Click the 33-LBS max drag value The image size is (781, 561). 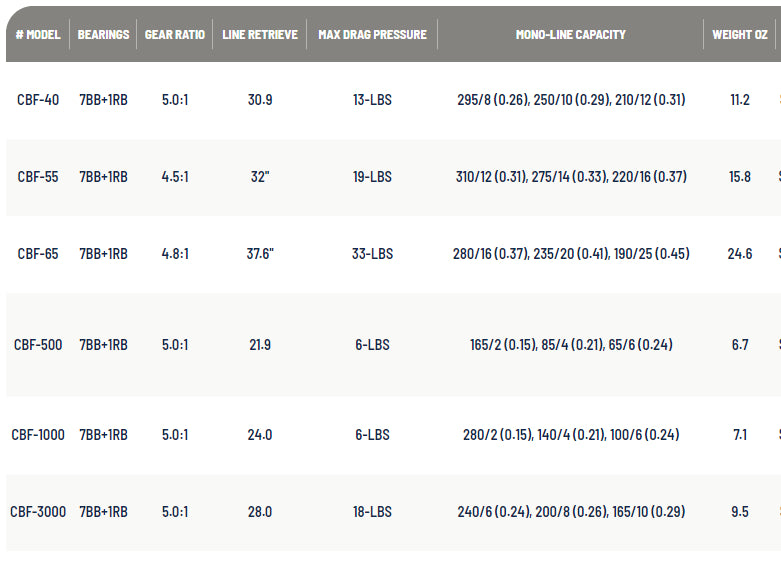(x=372, y=254)
